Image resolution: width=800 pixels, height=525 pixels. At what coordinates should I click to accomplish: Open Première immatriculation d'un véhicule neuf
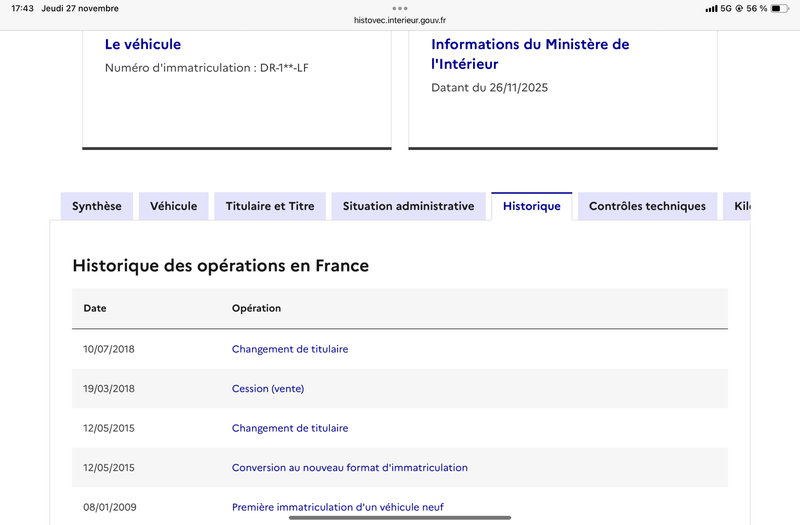[338, 507]
